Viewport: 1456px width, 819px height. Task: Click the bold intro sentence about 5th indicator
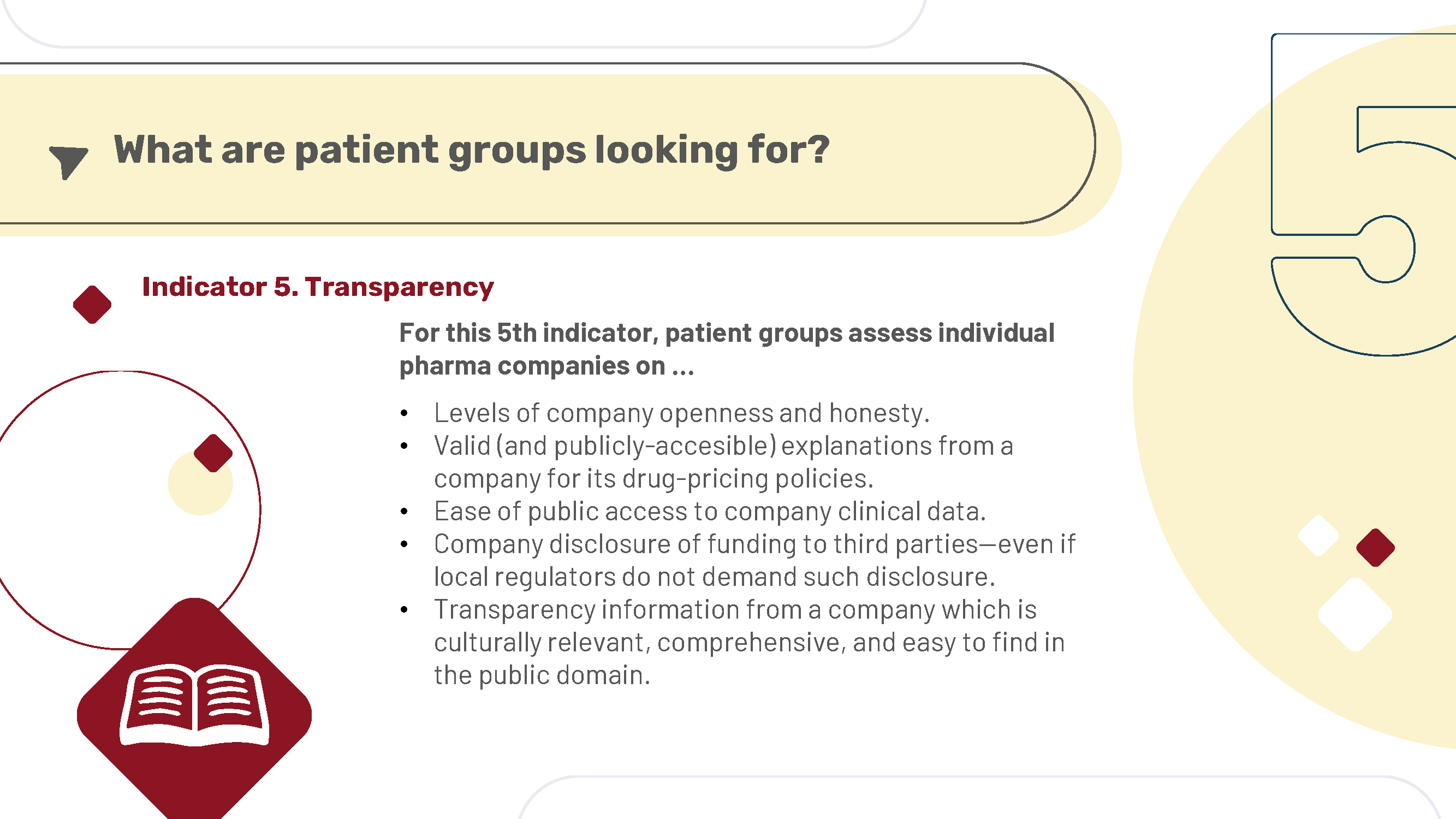pos(726,349)
